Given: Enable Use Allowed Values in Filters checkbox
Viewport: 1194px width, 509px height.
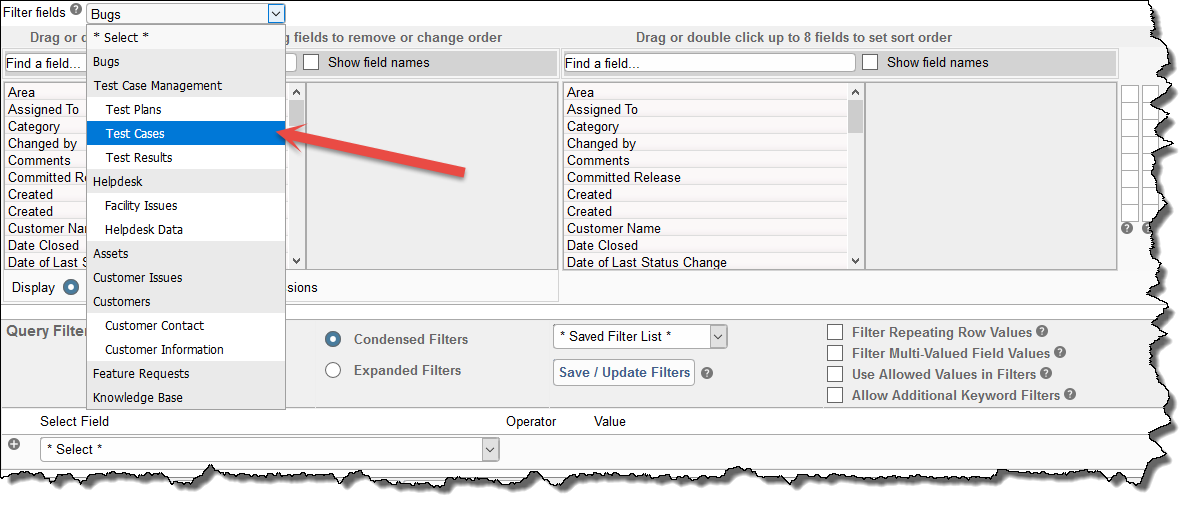Looking at the screenshot, I should 835,374.
